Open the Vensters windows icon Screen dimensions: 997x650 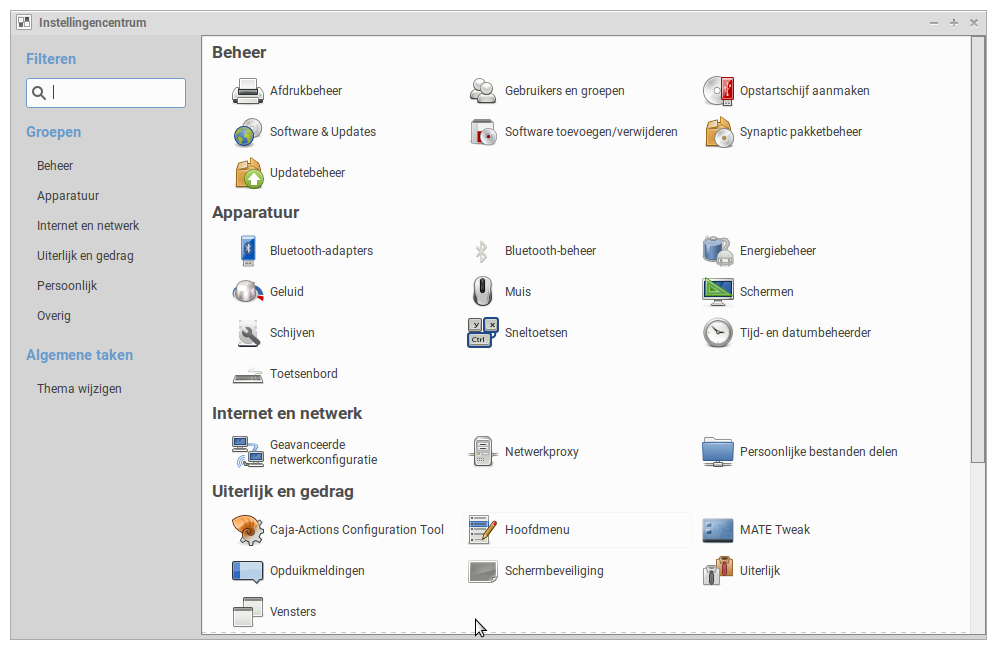[247, 612]
